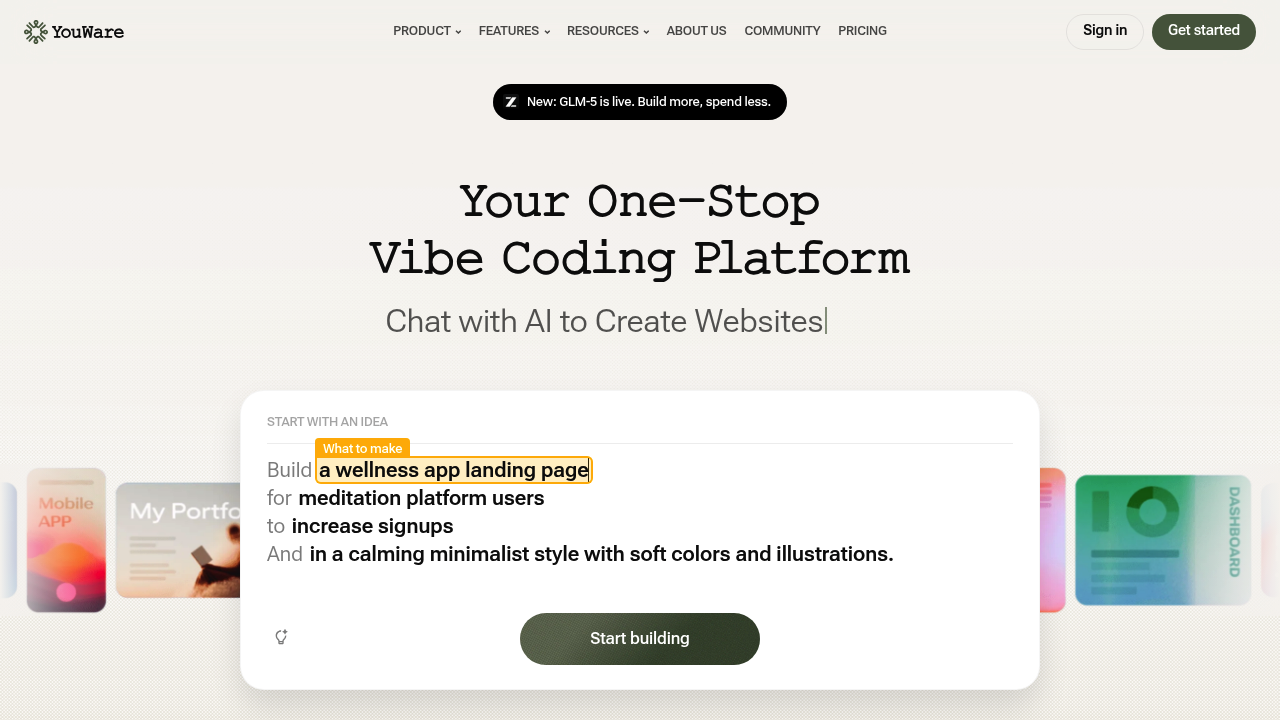The image size is (1280, 720).
Task: Click the lightbulb idea suggestion icon
Action: point(281,636)
